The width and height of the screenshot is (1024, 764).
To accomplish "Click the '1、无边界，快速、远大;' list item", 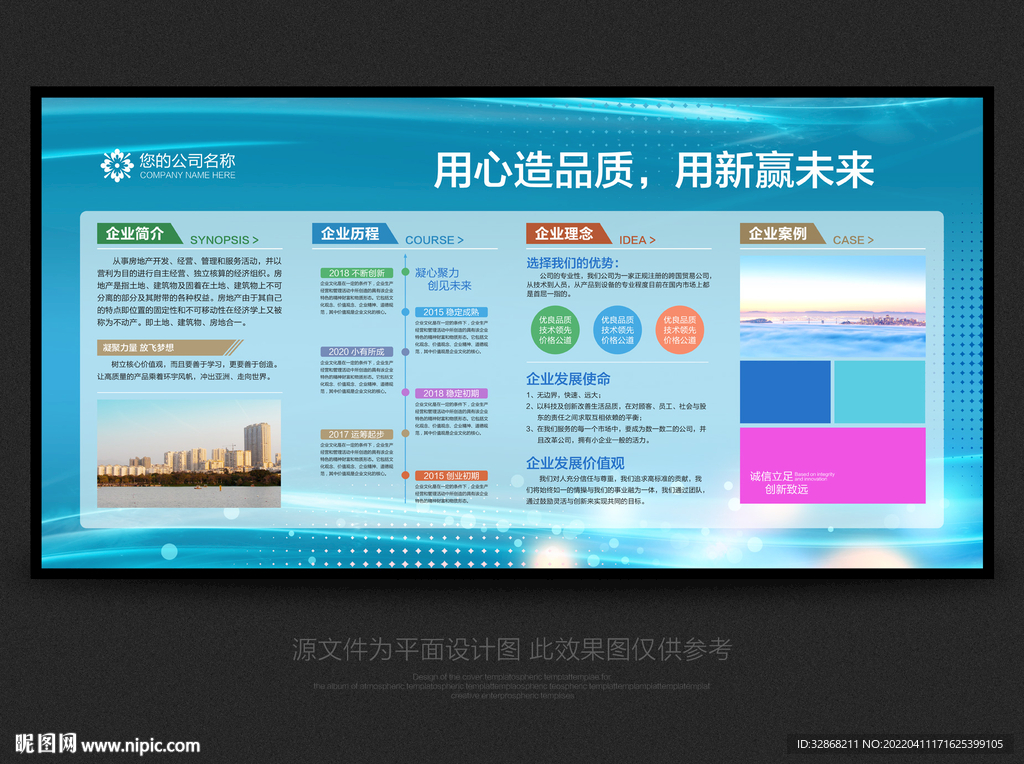I will pyautogui.click(x=564, y=395).
